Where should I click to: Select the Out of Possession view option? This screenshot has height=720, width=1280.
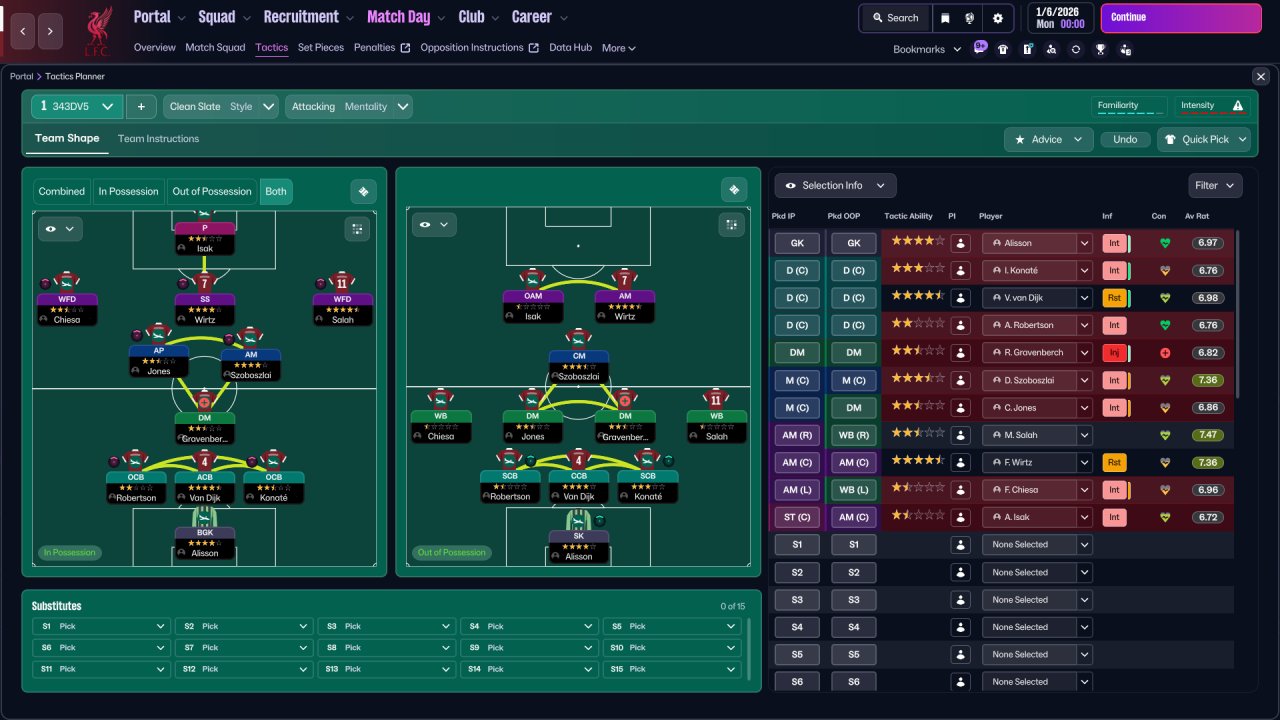[212, 191]
